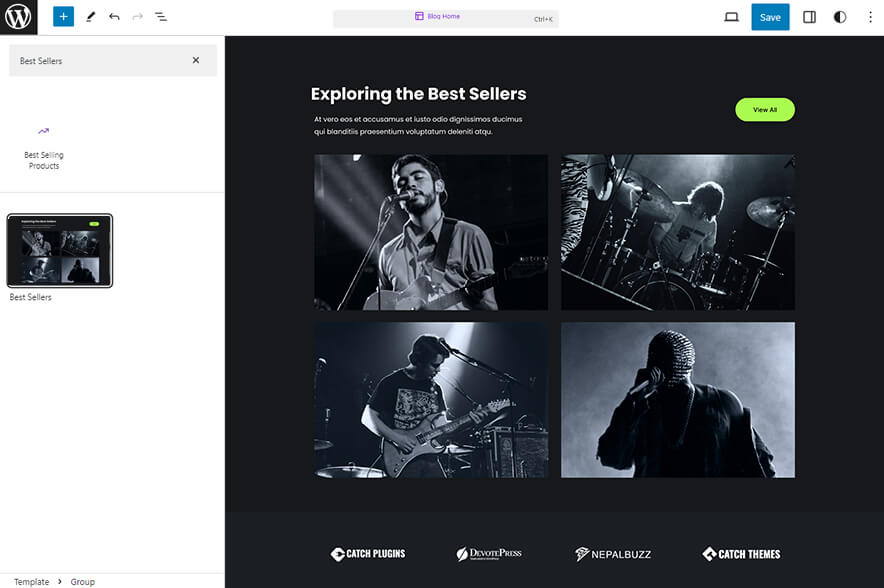Toggle the Document Overview list view
Image resolution: width=884 pixels, height=588 pixels.
pos(160,16)
